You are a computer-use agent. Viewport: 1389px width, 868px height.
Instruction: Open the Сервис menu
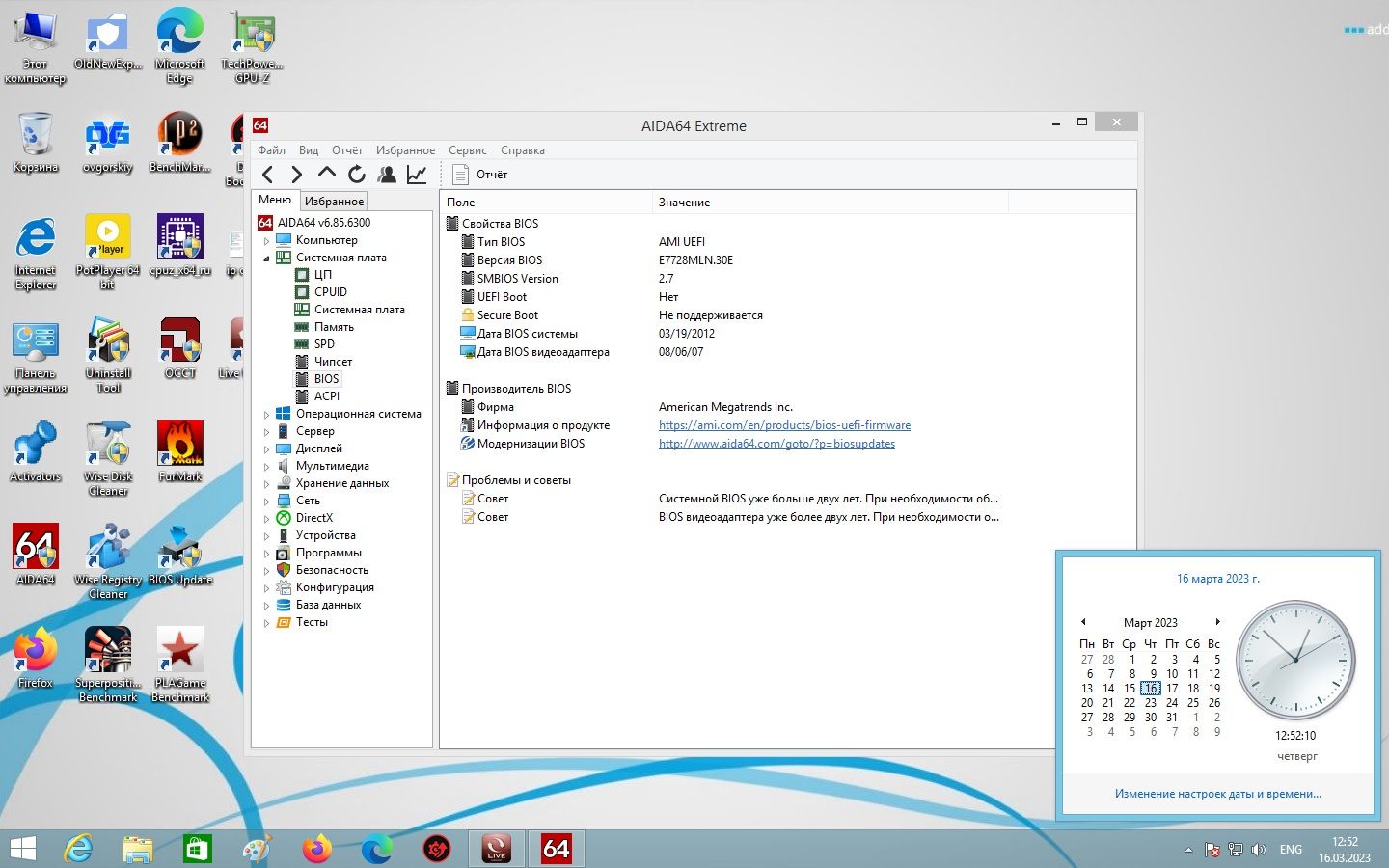coord(467,150)
